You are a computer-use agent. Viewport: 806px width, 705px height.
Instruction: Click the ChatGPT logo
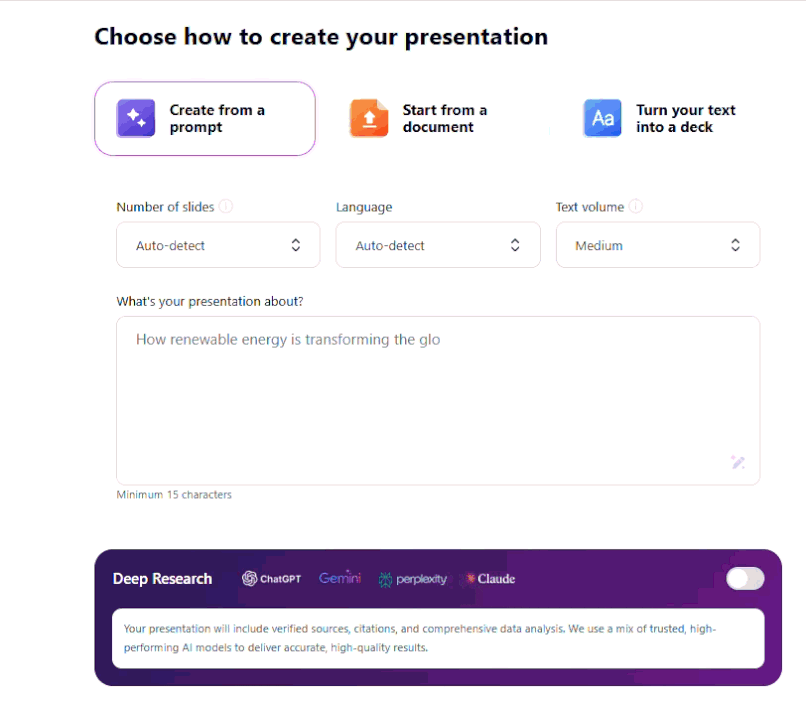tap(271, 579)
